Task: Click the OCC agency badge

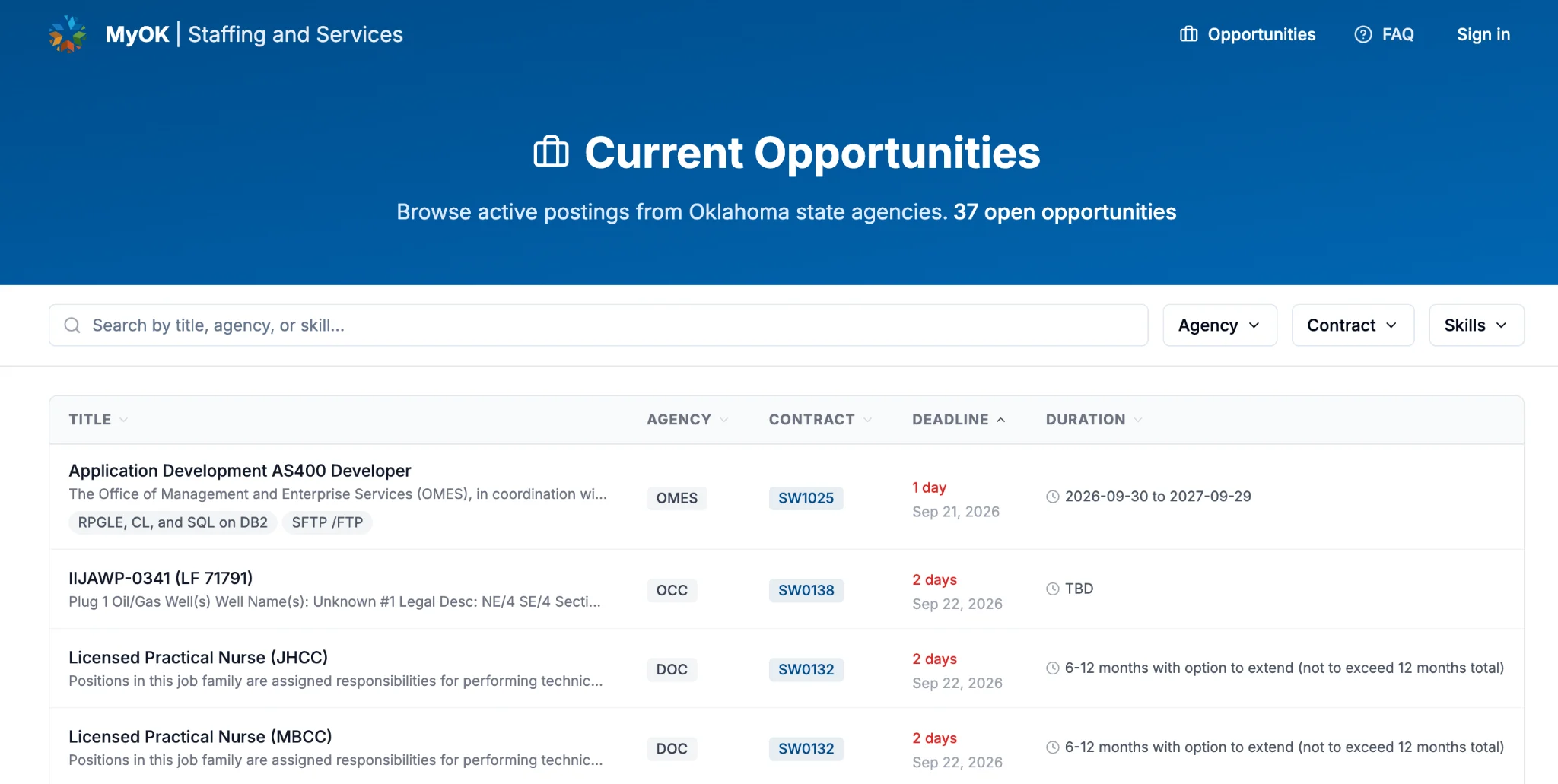Action: coord(672,590)
